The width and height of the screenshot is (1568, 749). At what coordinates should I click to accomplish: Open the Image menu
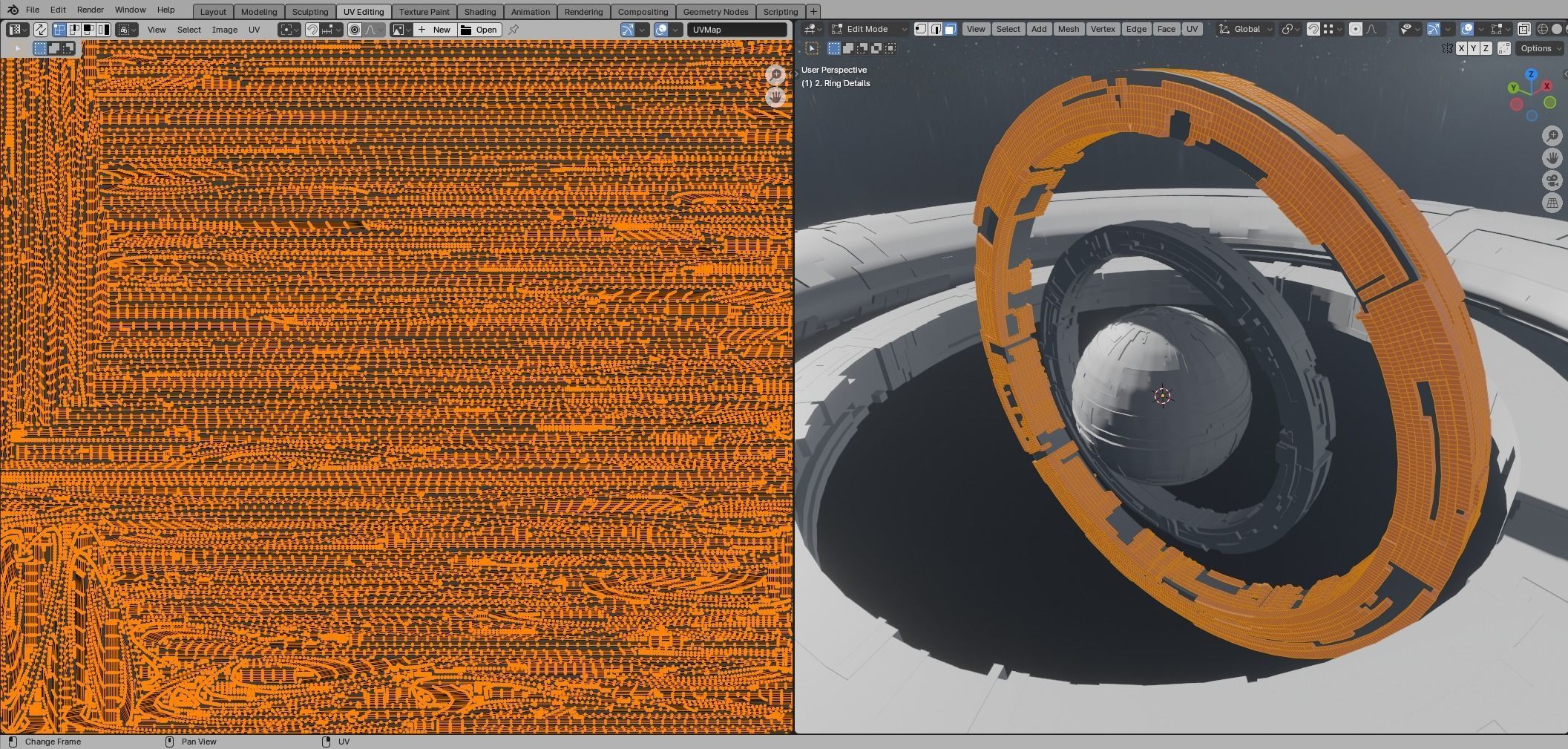[225, 30]
